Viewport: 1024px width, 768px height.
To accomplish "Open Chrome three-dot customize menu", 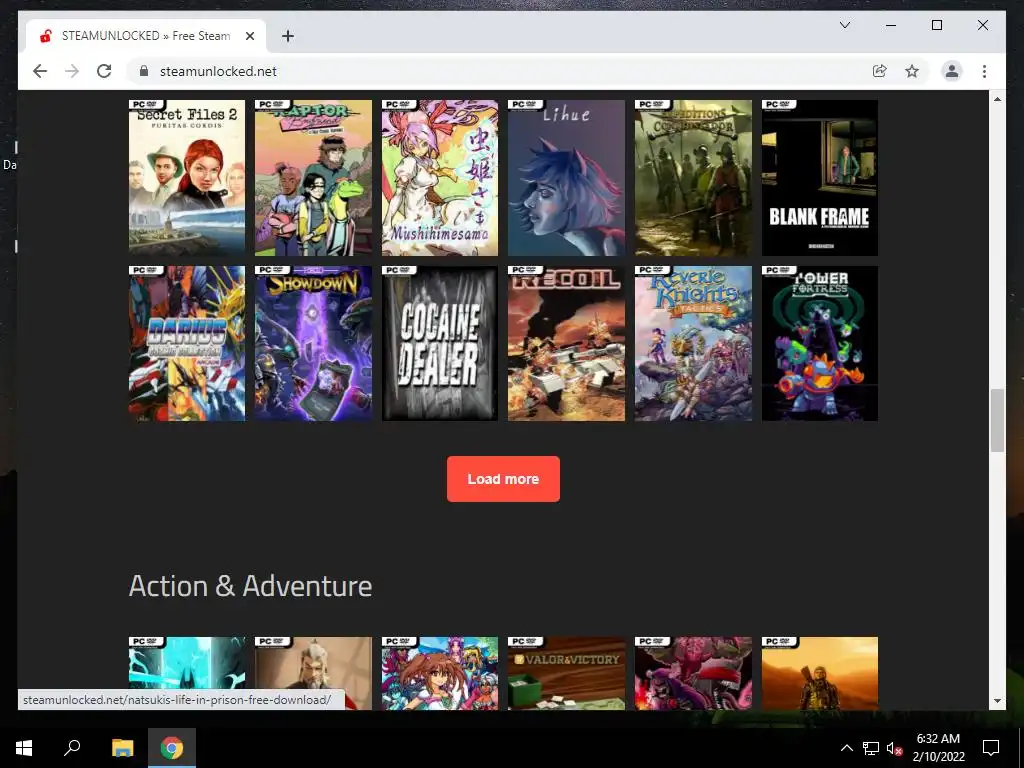I will [984, 71].
